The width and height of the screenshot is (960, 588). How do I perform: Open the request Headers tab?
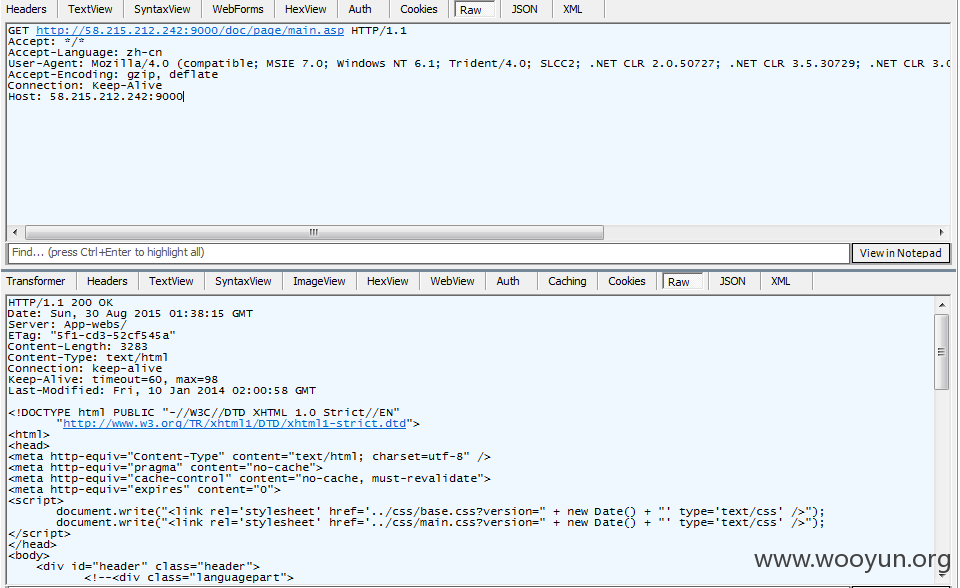26,9
